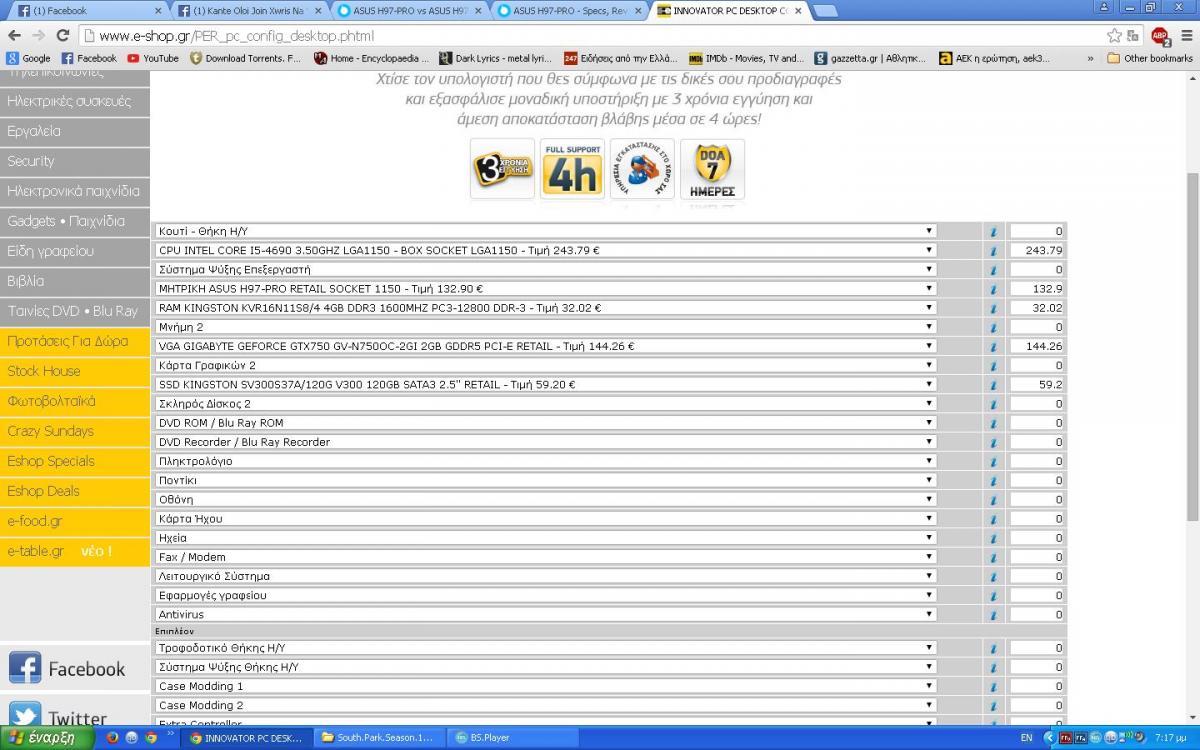This screenshot has height=750, width=1200.
Task: Click the DOA 7 ΗΜΕΡΕΣ badge
Action: pyautogui.click(x=712, y=168)
